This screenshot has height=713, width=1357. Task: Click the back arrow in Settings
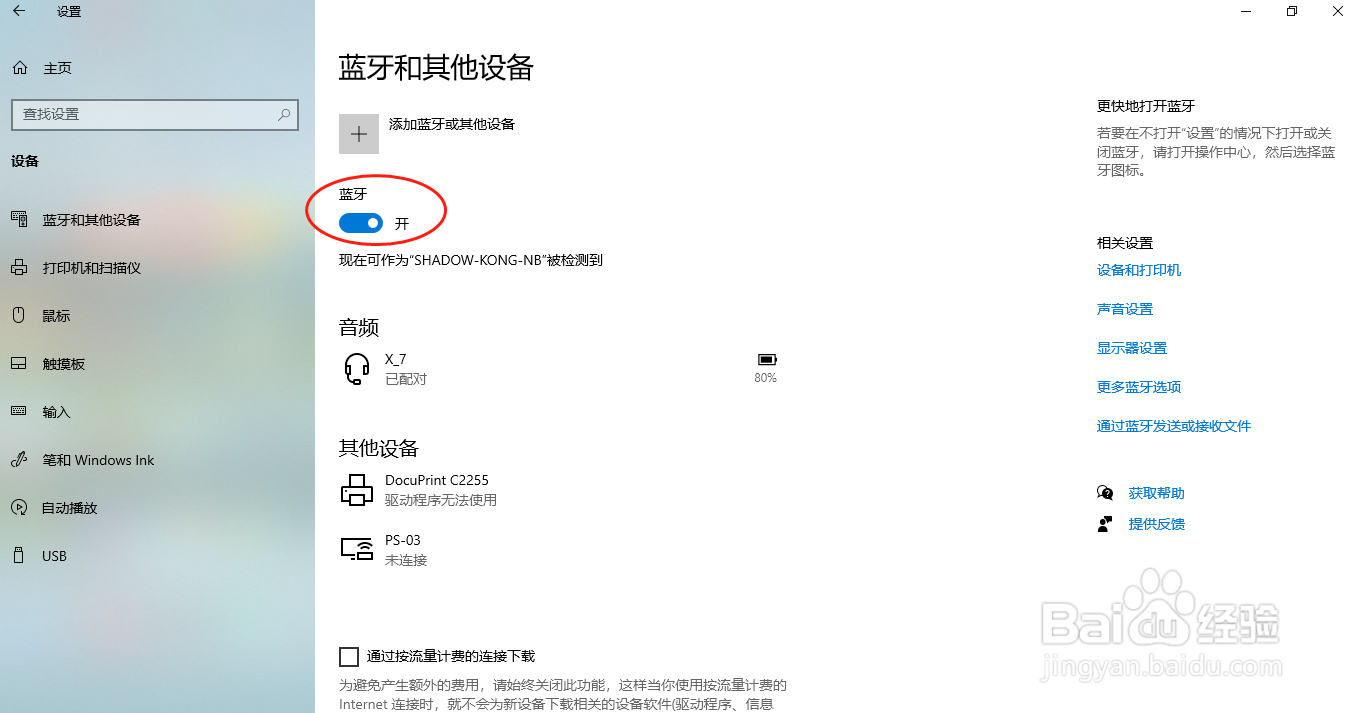click(18, 12)
